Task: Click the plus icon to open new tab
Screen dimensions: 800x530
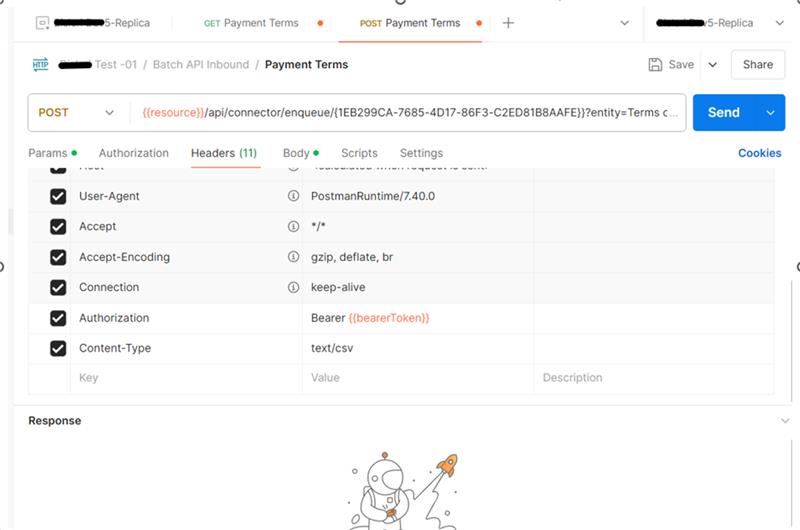Action: [x=508, y=23]
